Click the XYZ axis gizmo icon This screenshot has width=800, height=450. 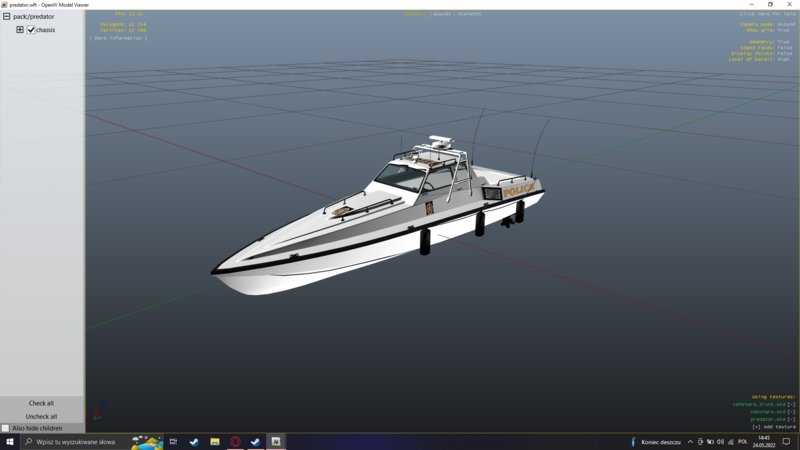click(99, 411)
